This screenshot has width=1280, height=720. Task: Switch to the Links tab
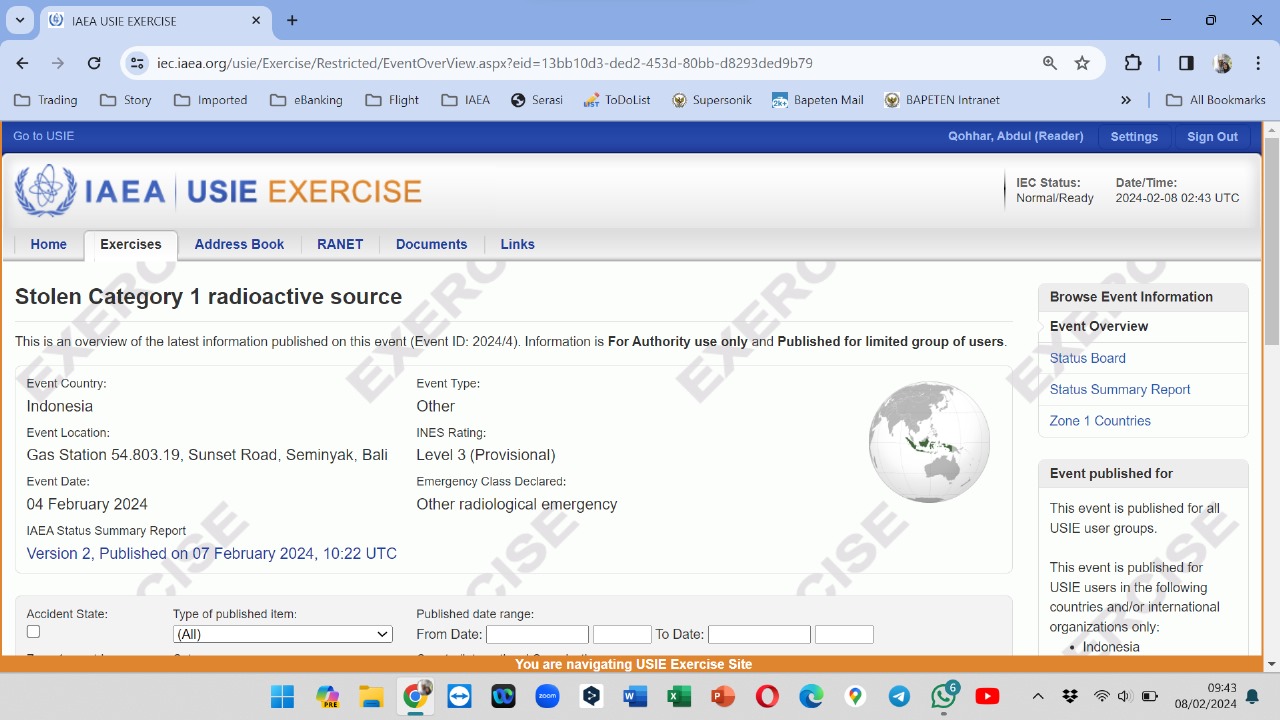coord(517,244)
